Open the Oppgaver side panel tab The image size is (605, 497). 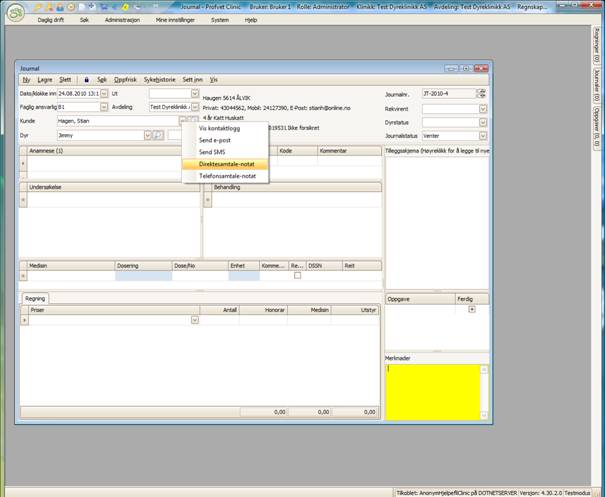[597, 130]
